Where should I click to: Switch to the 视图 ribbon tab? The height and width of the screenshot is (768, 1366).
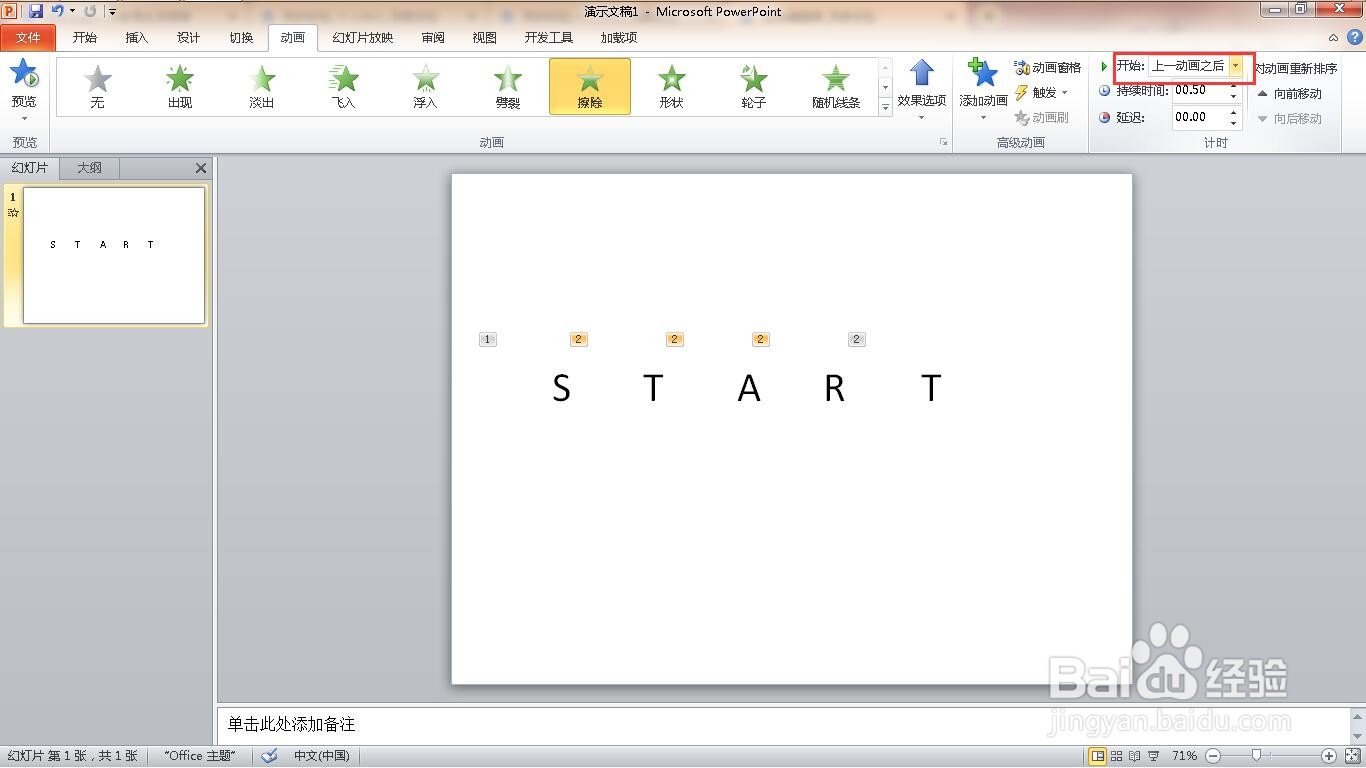485,38
